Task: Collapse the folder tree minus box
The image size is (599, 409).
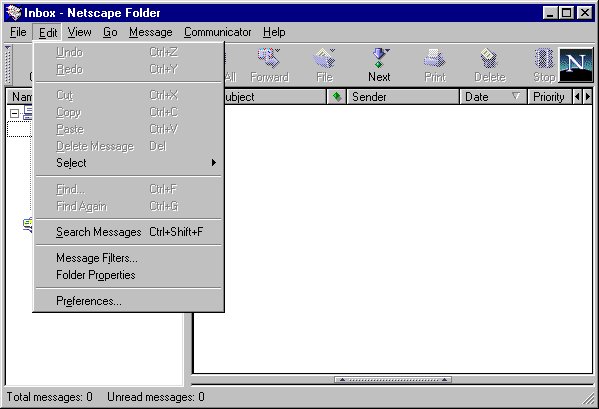Action: [15, 113]
